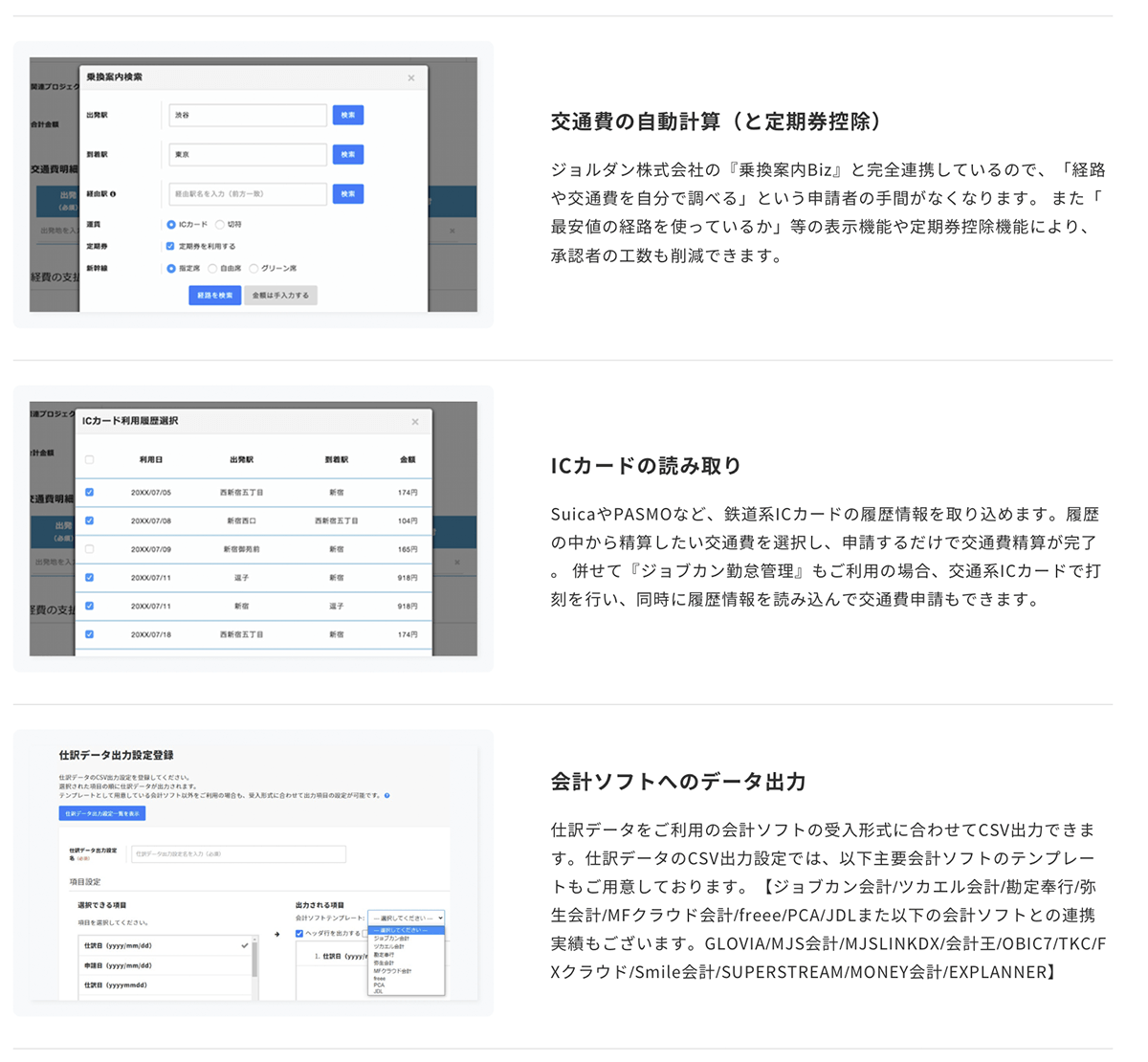Click the info icon beside 経由駅
1148x1062 pixels.
(x=114, y=194)
